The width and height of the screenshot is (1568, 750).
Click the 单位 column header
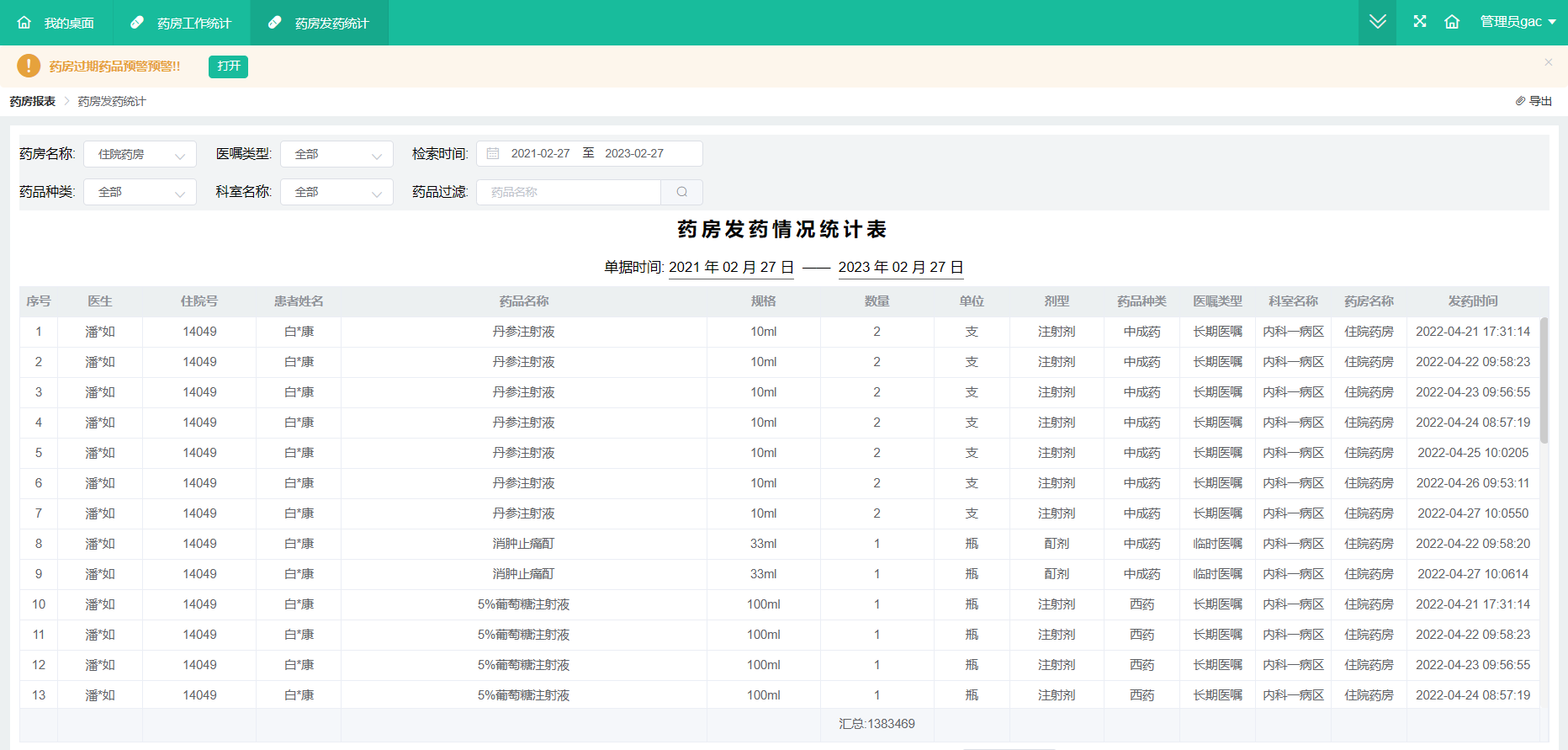coord(972,301)
